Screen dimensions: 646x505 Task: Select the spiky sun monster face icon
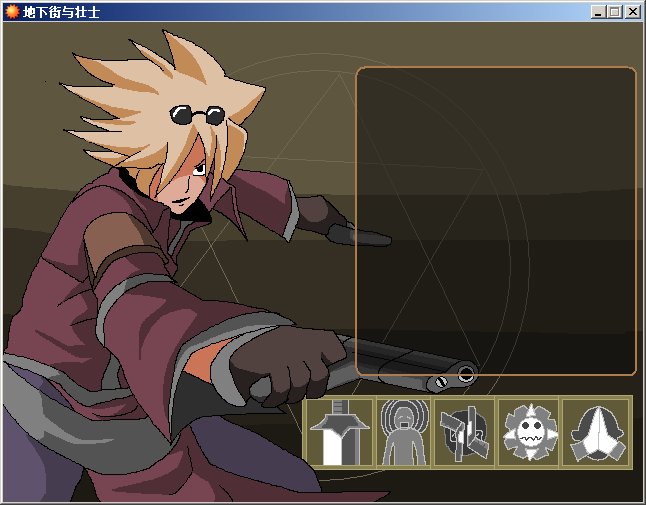(x=529, y=432)
